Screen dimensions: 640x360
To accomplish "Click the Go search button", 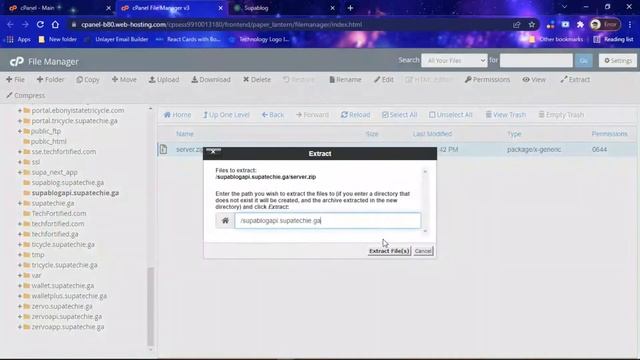I will [583, 60].
